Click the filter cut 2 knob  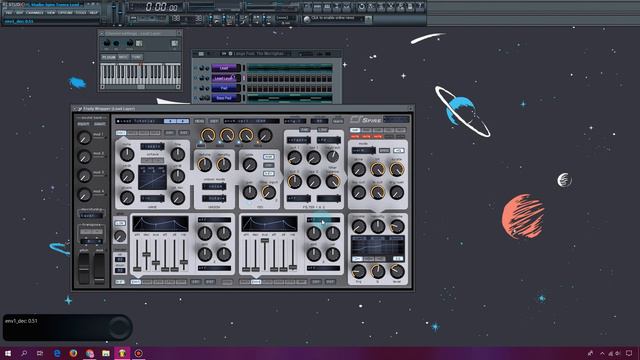294,181
